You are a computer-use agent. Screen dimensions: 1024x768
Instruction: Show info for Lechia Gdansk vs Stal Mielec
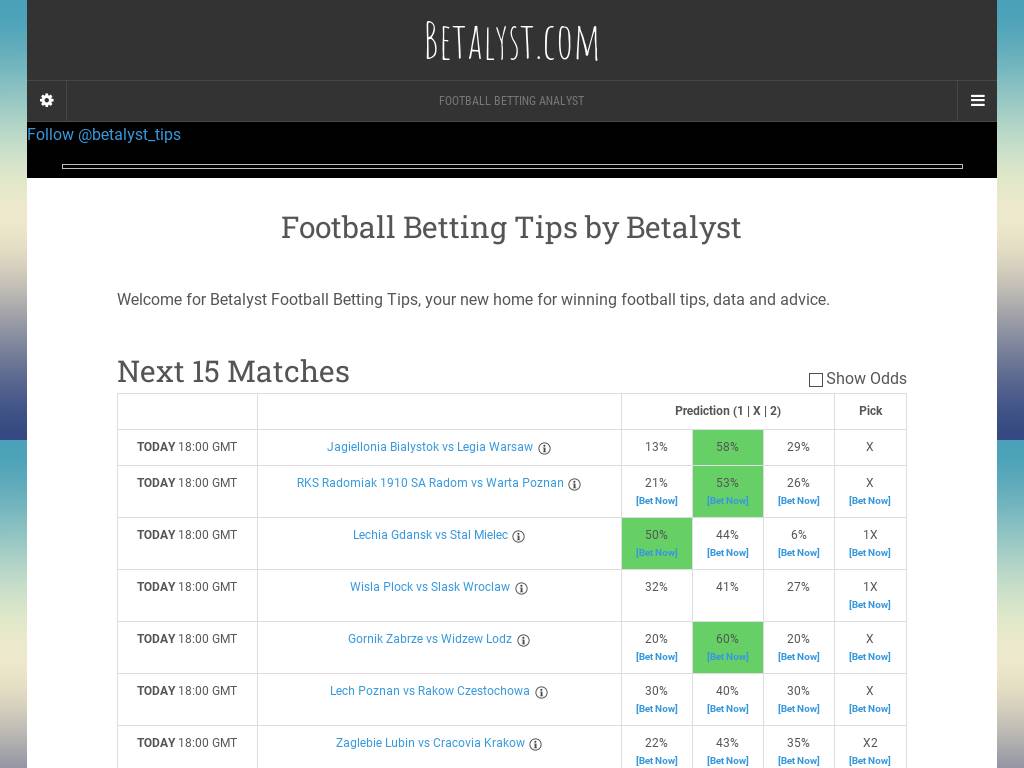pos(519,536)
